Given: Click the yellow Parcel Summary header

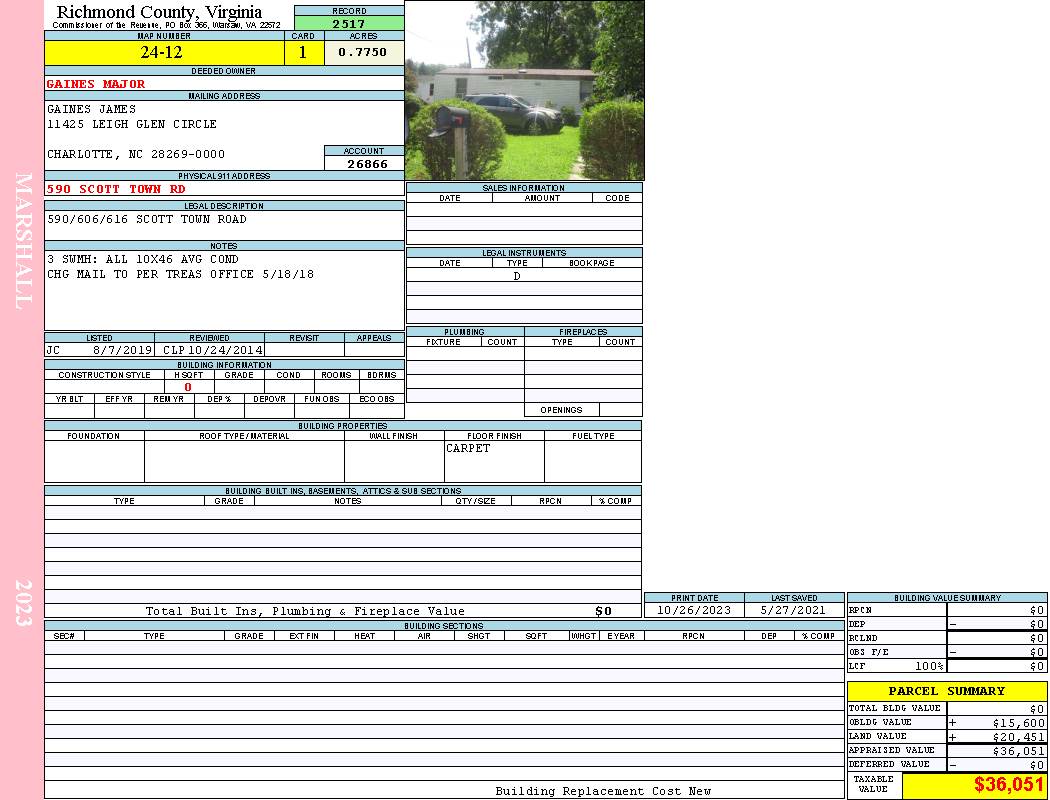Looking at the screenshot, I should tap(946, 691).
